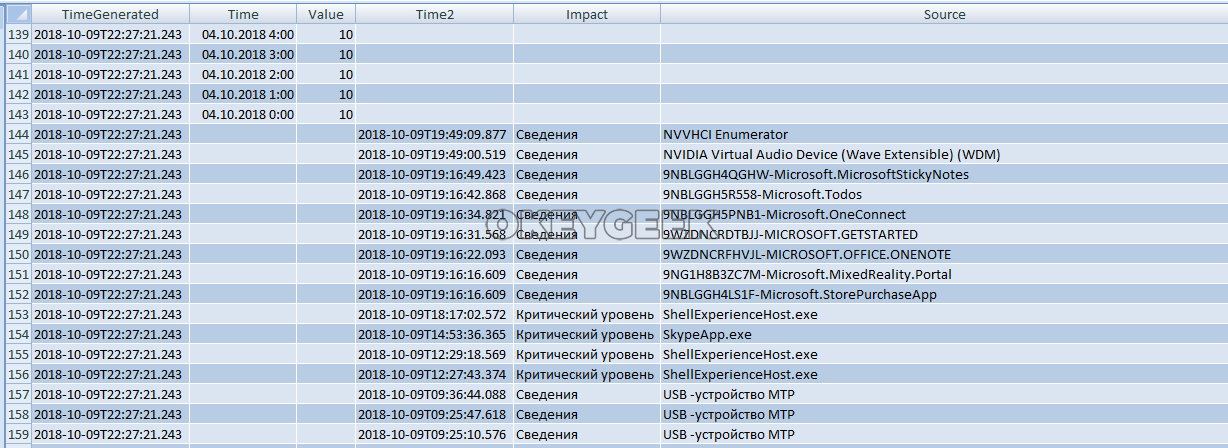Click the NVVHCI Enumerator source cell
The height and width of the screenshot is (448, 1228).
coord(725,134)
